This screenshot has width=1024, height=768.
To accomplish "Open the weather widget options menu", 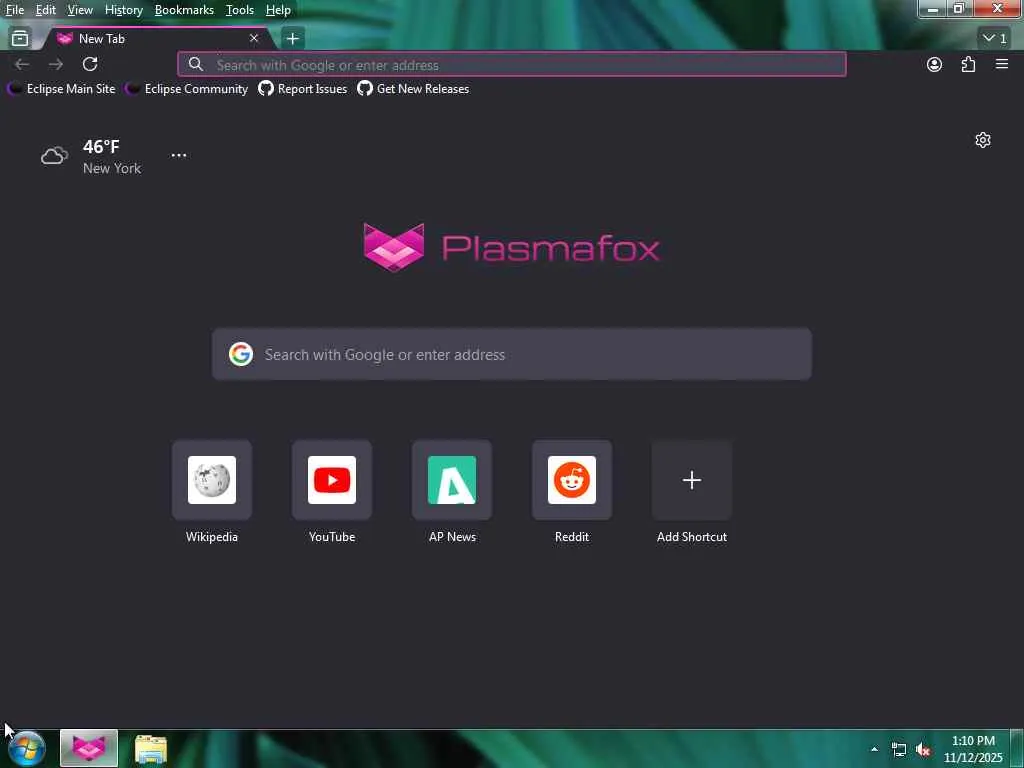I will pos(179,155).
